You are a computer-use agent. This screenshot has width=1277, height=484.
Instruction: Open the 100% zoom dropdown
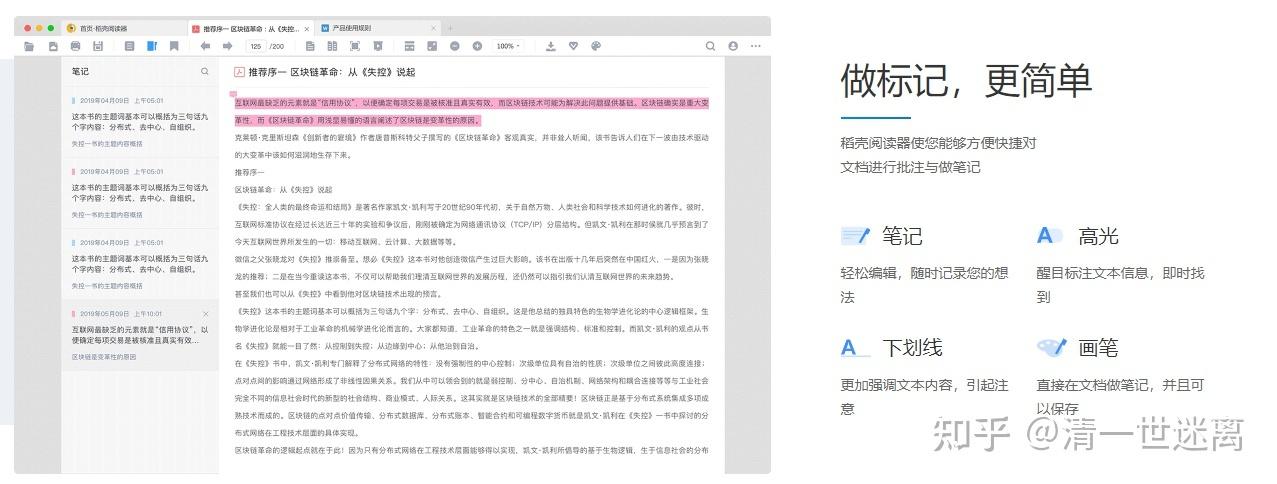click(x=508, y=46)
